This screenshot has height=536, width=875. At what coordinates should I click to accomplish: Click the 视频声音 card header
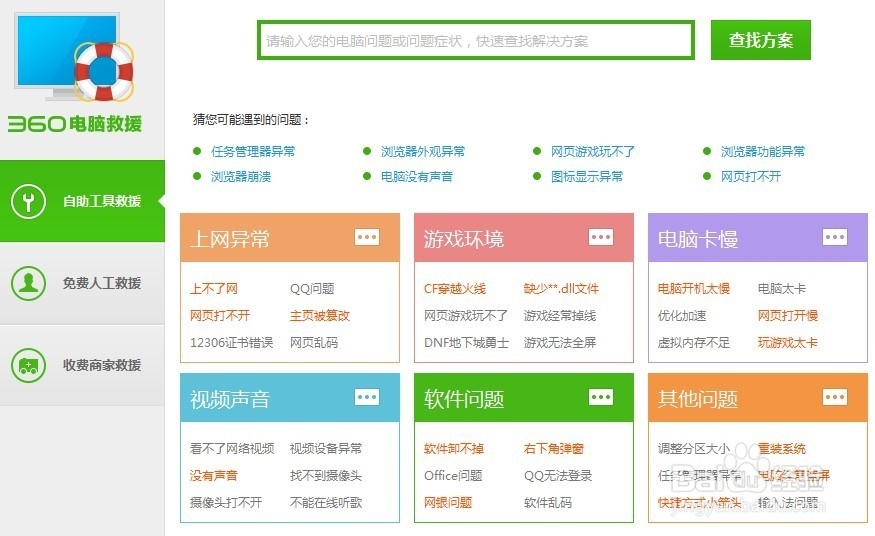[x=290, y=398]
